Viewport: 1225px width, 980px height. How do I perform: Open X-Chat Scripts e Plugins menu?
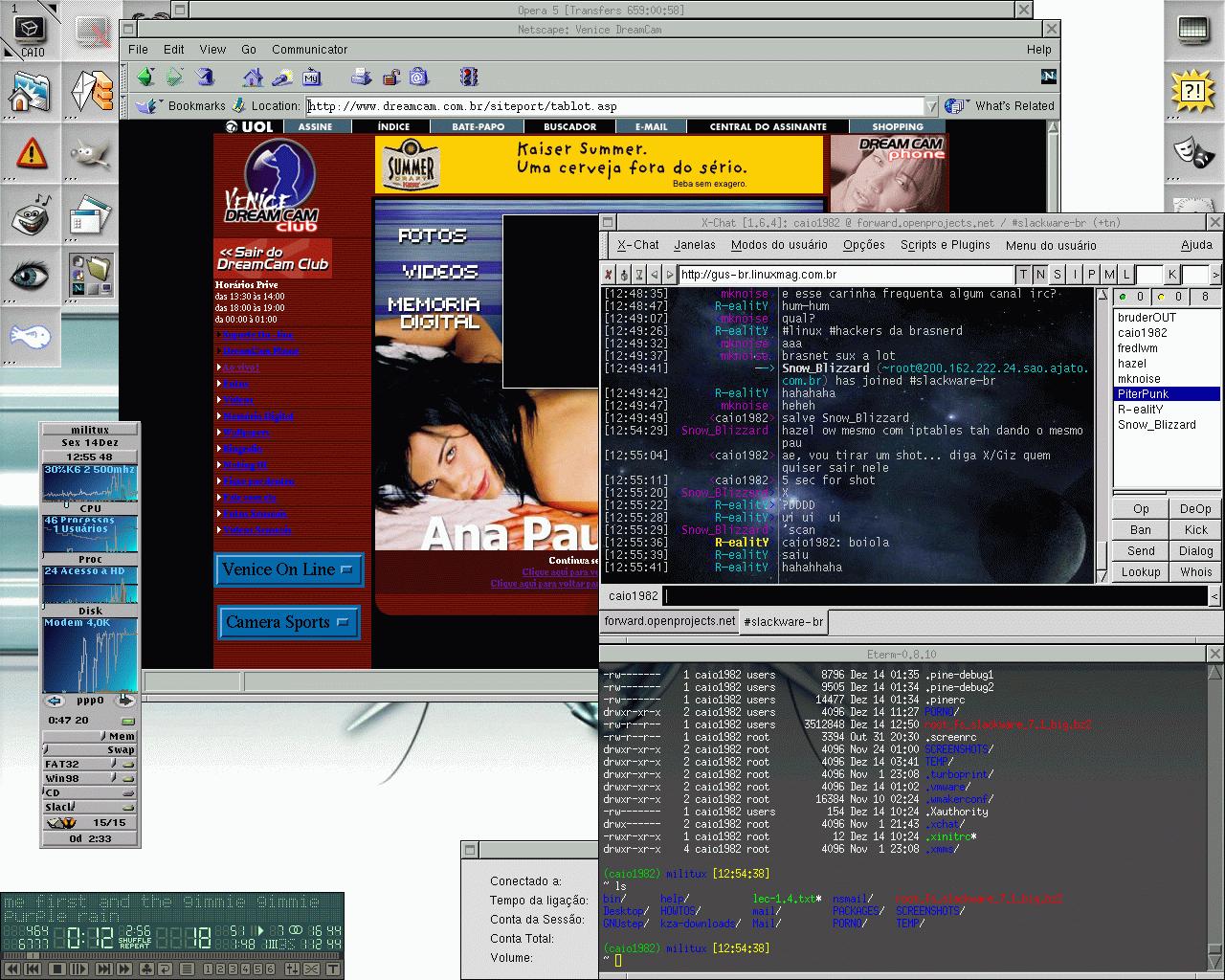click(x=945, y=245)
